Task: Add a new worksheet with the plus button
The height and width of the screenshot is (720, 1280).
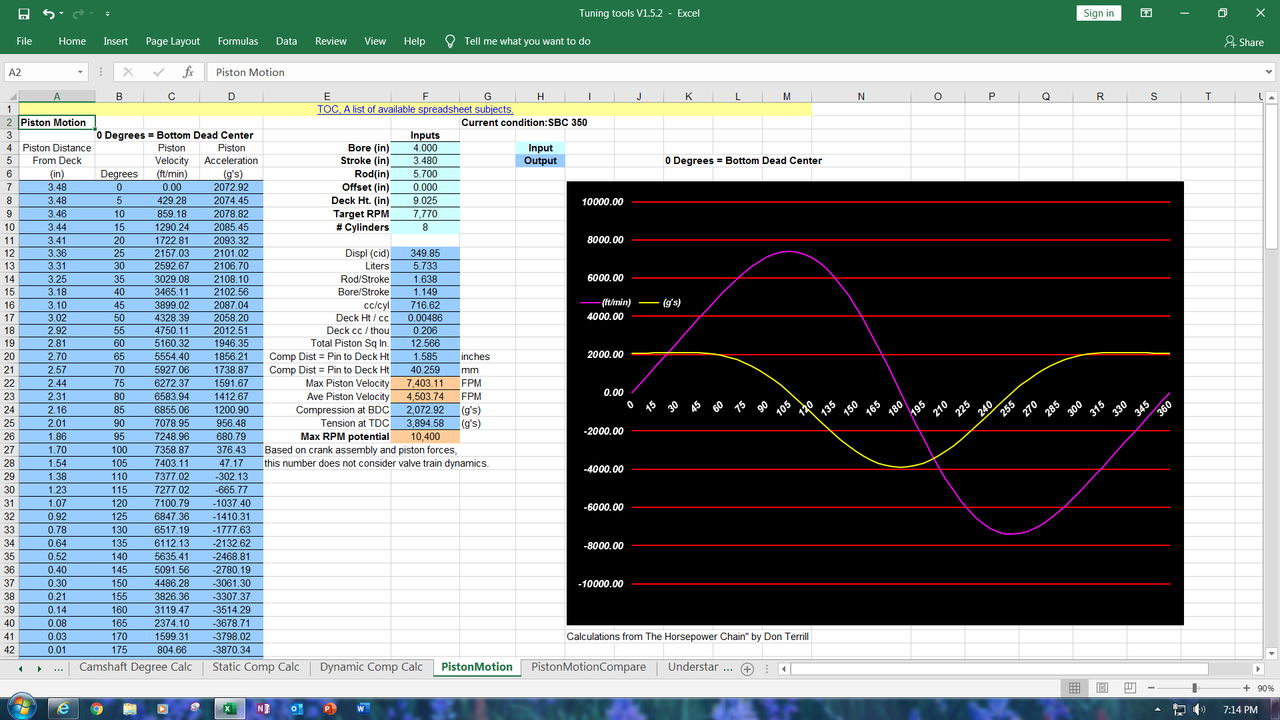Action: [747, 668]
